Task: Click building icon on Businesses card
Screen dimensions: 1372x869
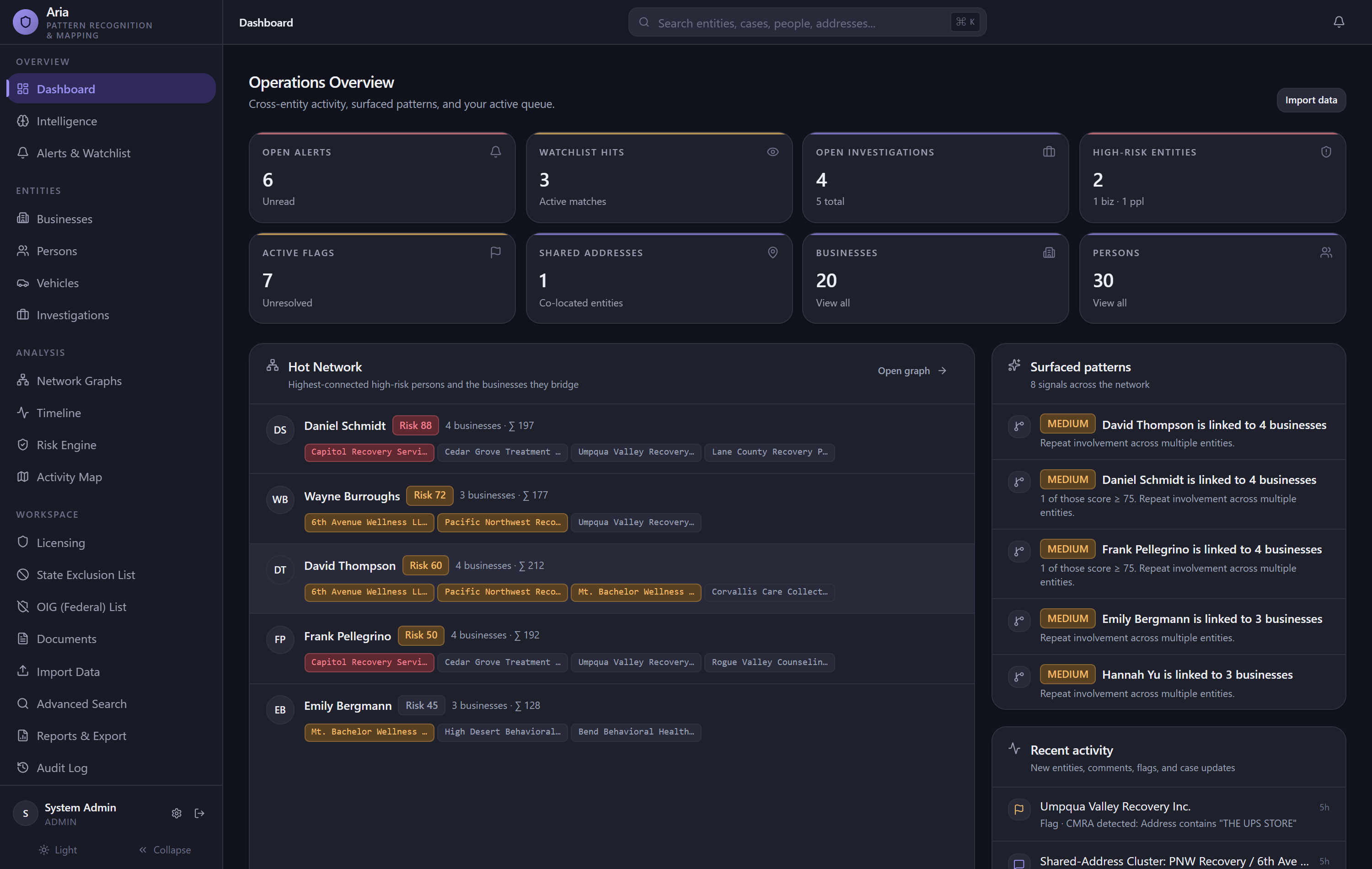Action: [x=1049, y=252]
